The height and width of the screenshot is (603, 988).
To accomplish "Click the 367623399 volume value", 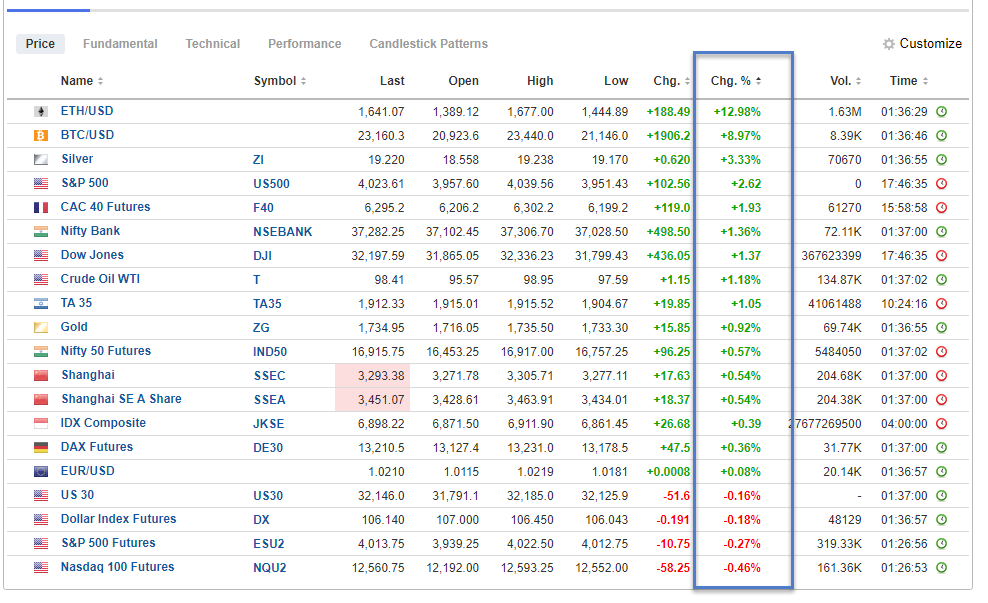I will pyautogui.click(x=831, y=256).
